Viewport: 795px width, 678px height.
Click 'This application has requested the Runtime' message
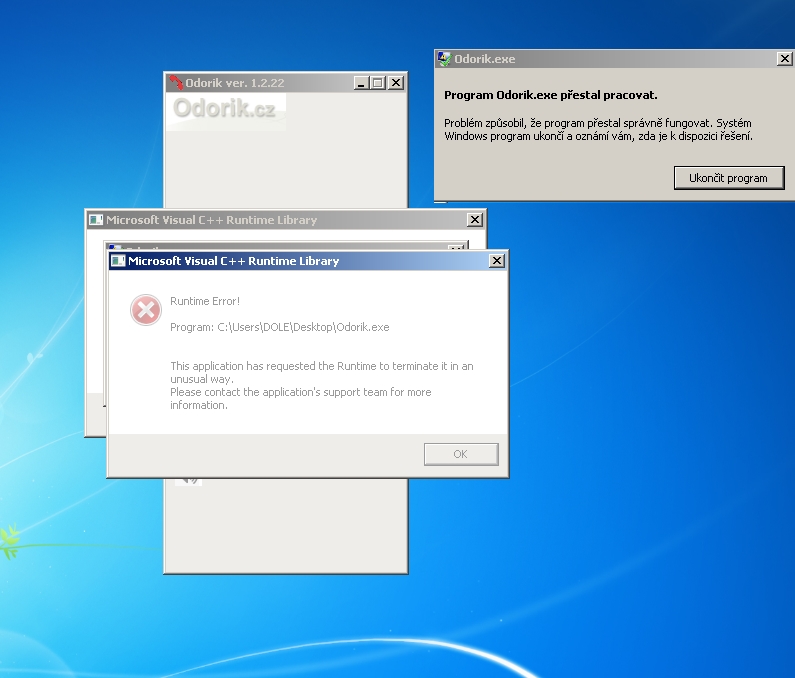point(321,372)
